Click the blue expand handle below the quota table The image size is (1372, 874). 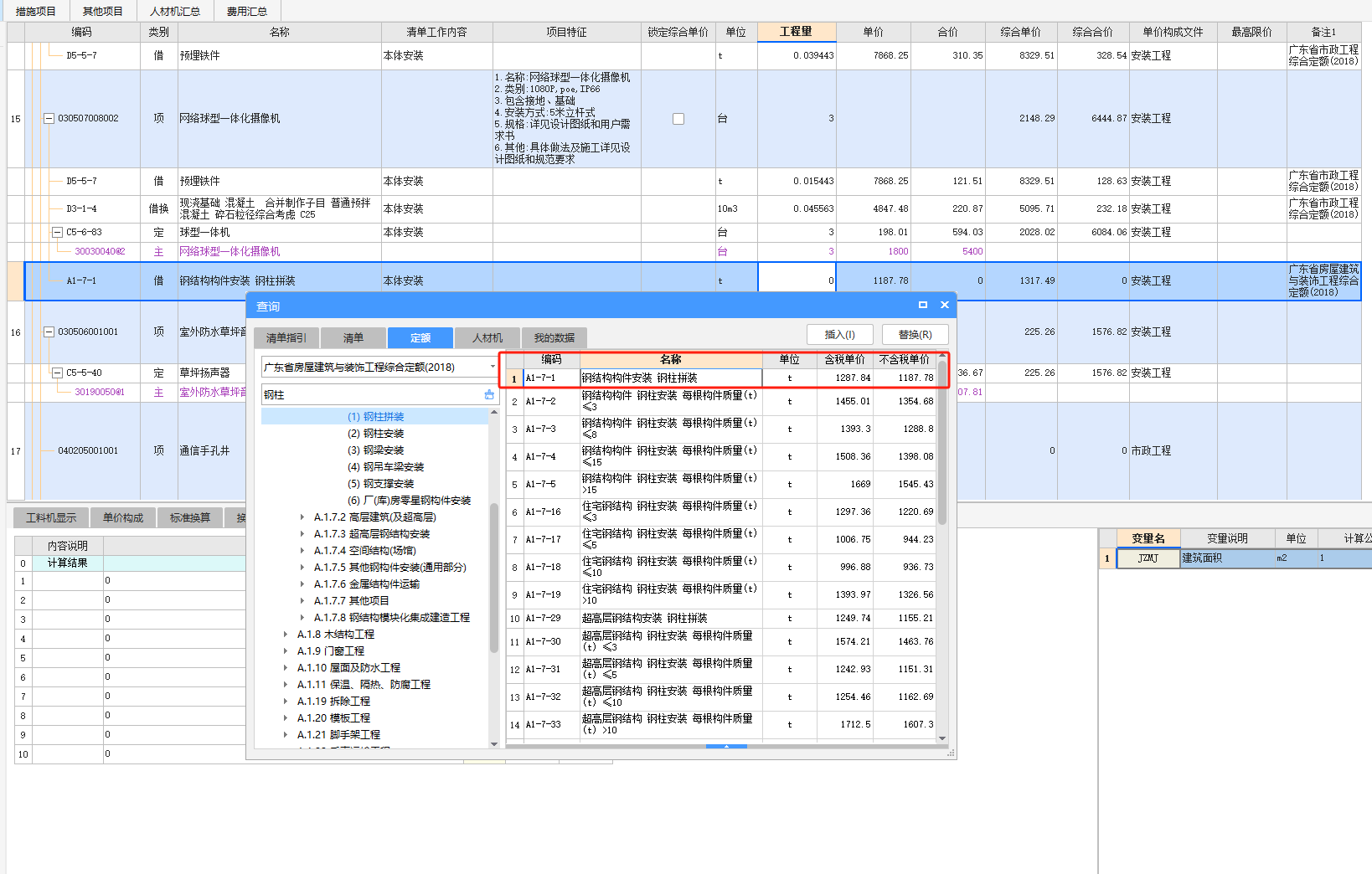pos(726,746)
